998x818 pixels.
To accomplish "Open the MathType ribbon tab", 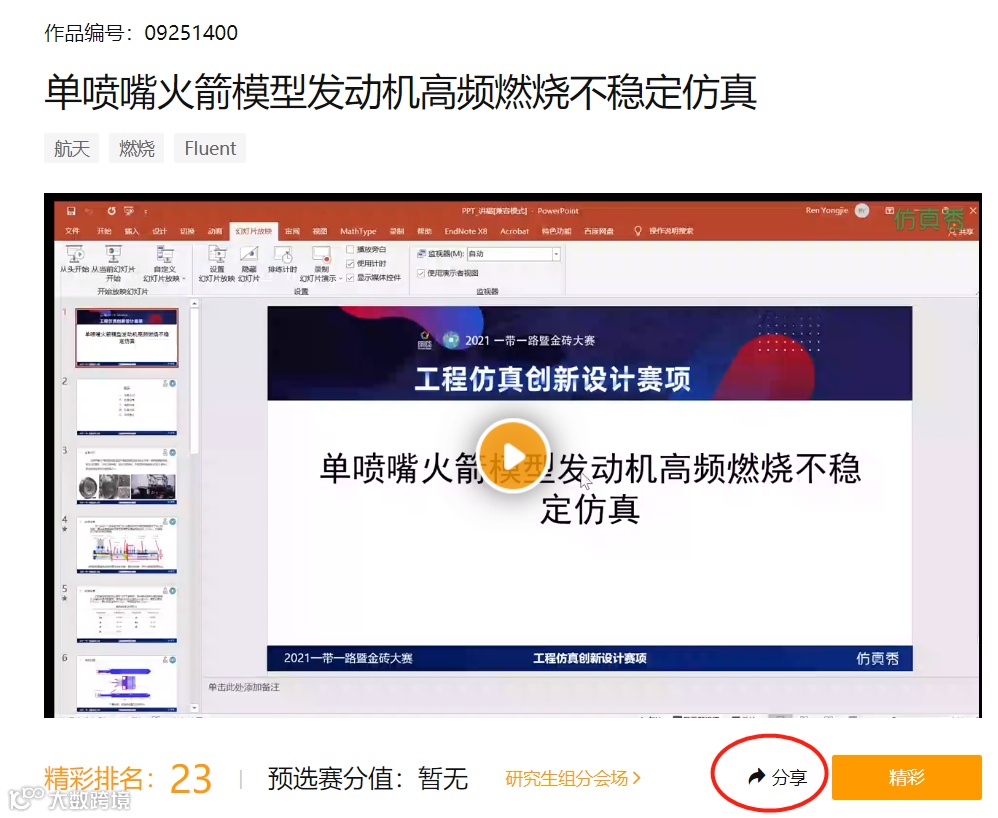I will click(x=358, y=231).
